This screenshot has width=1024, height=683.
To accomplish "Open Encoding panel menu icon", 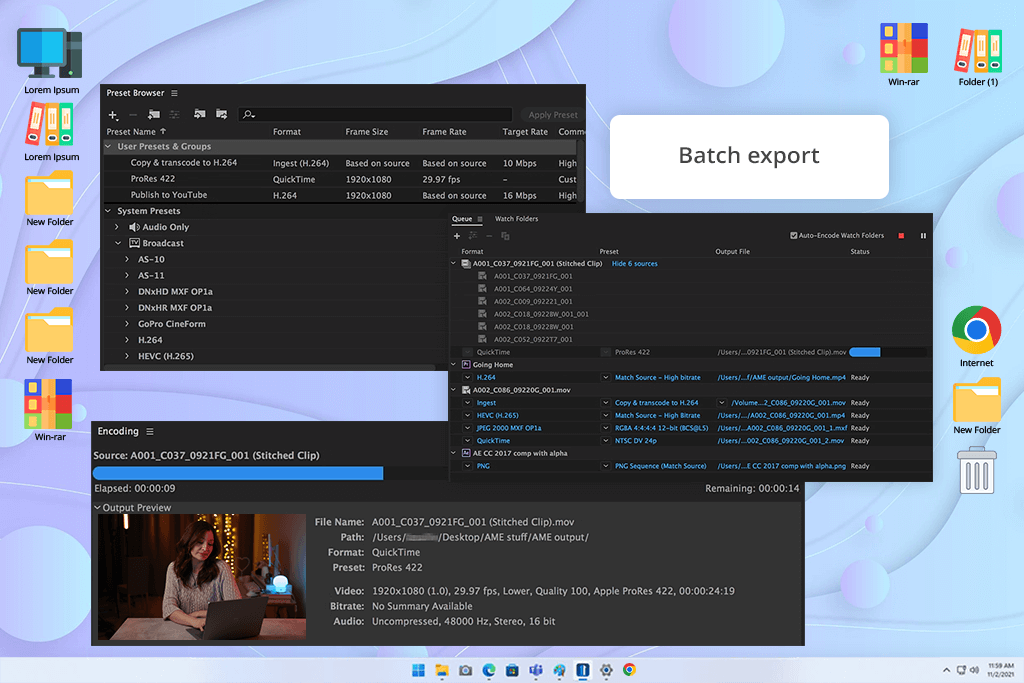I will tap(150, 432).
